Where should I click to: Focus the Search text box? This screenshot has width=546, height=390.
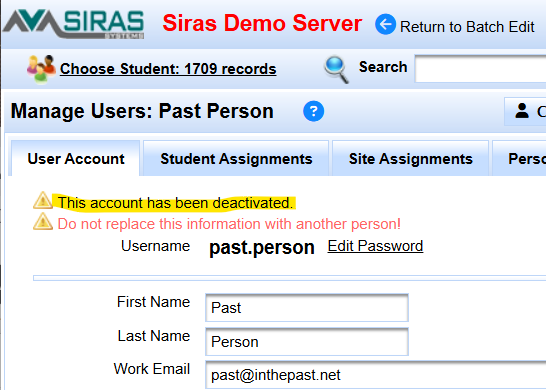click(x=480, y=68)
